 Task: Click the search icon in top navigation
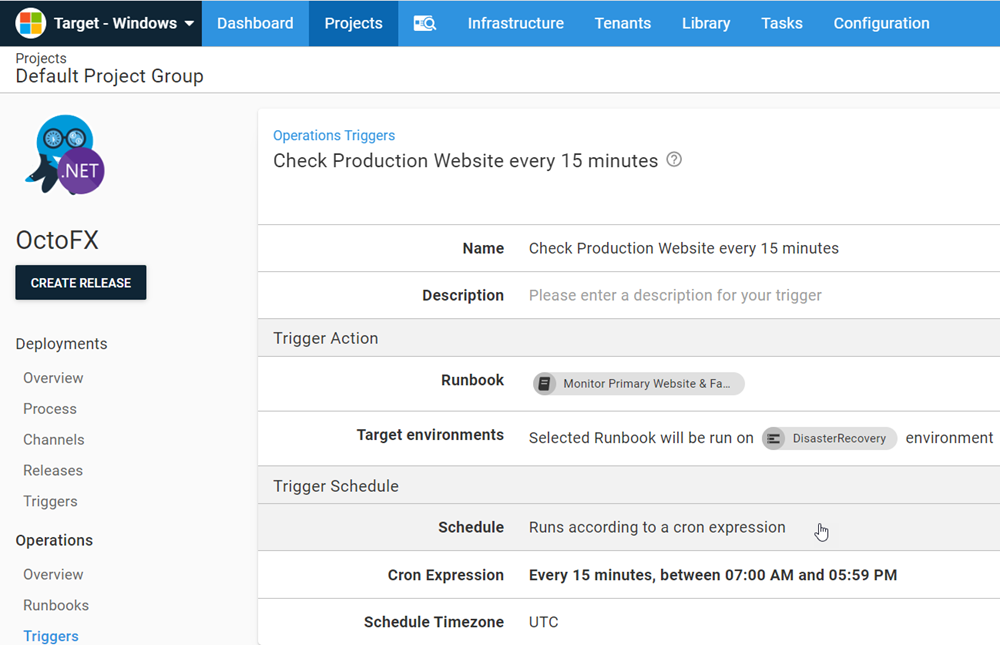pos(424,23)
